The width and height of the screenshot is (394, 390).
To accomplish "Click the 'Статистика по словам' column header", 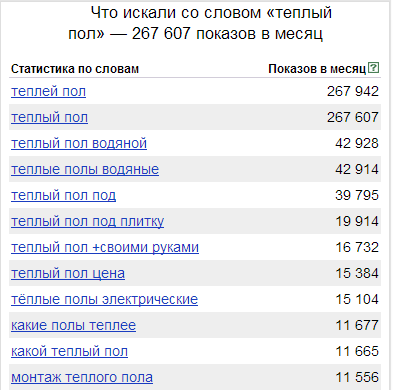I will [x=75, y=69].
